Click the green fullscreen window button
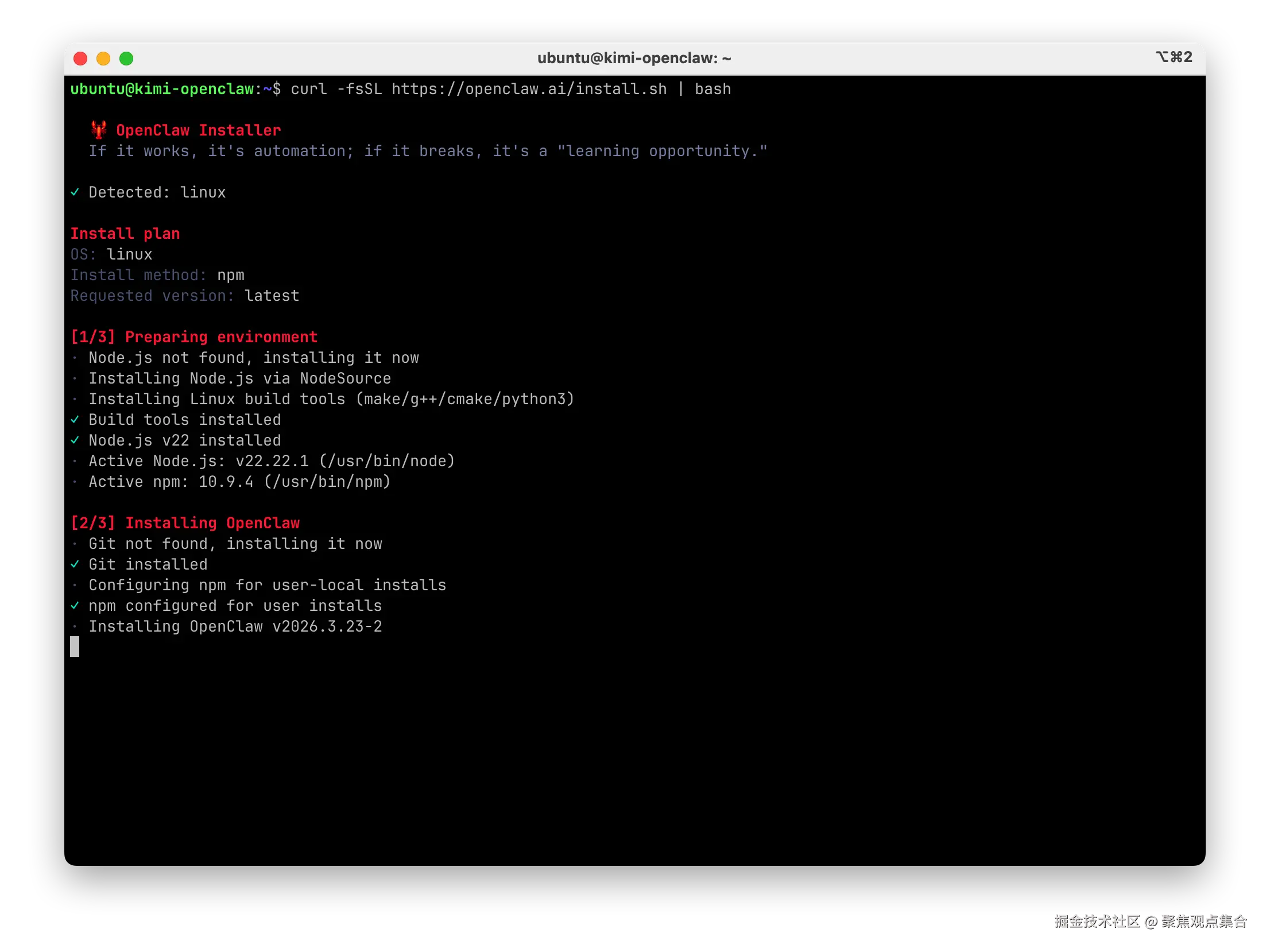The height and width of the screenshot is (952, 1270). click(x=126, y=59)
